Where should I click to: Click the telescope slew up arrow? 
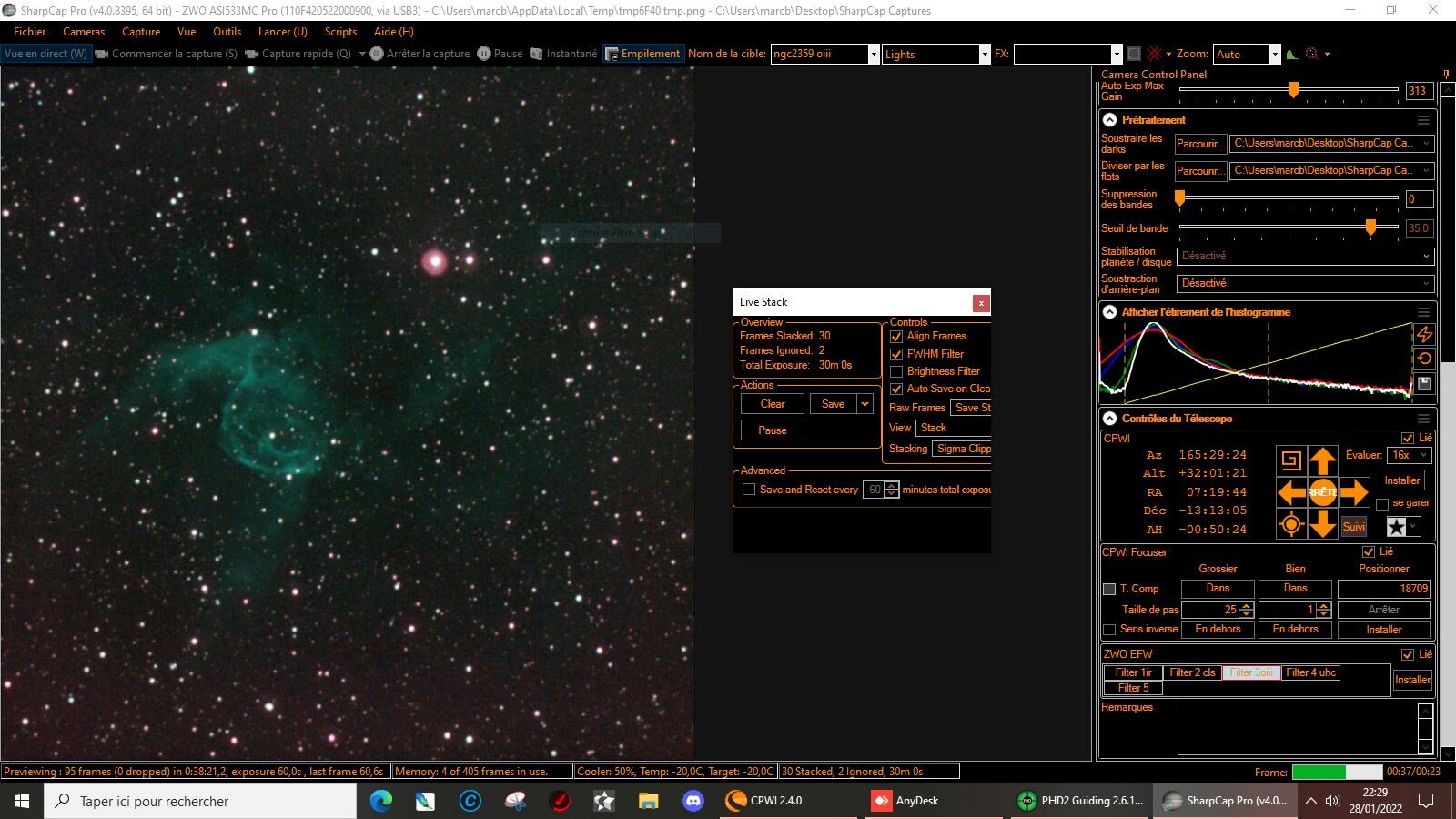(x=1322, y=460)
